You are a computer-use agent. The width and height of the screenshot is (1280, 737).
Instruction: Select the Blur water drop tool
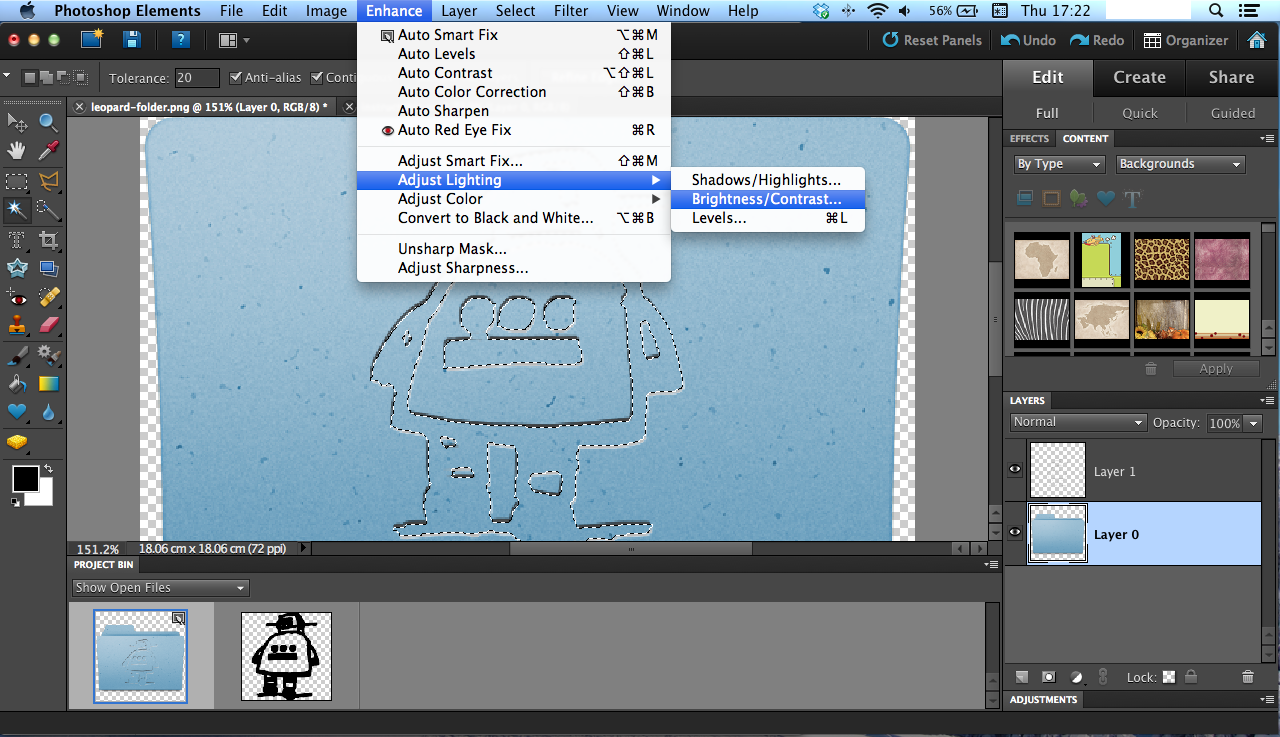[x=48, y=412]
